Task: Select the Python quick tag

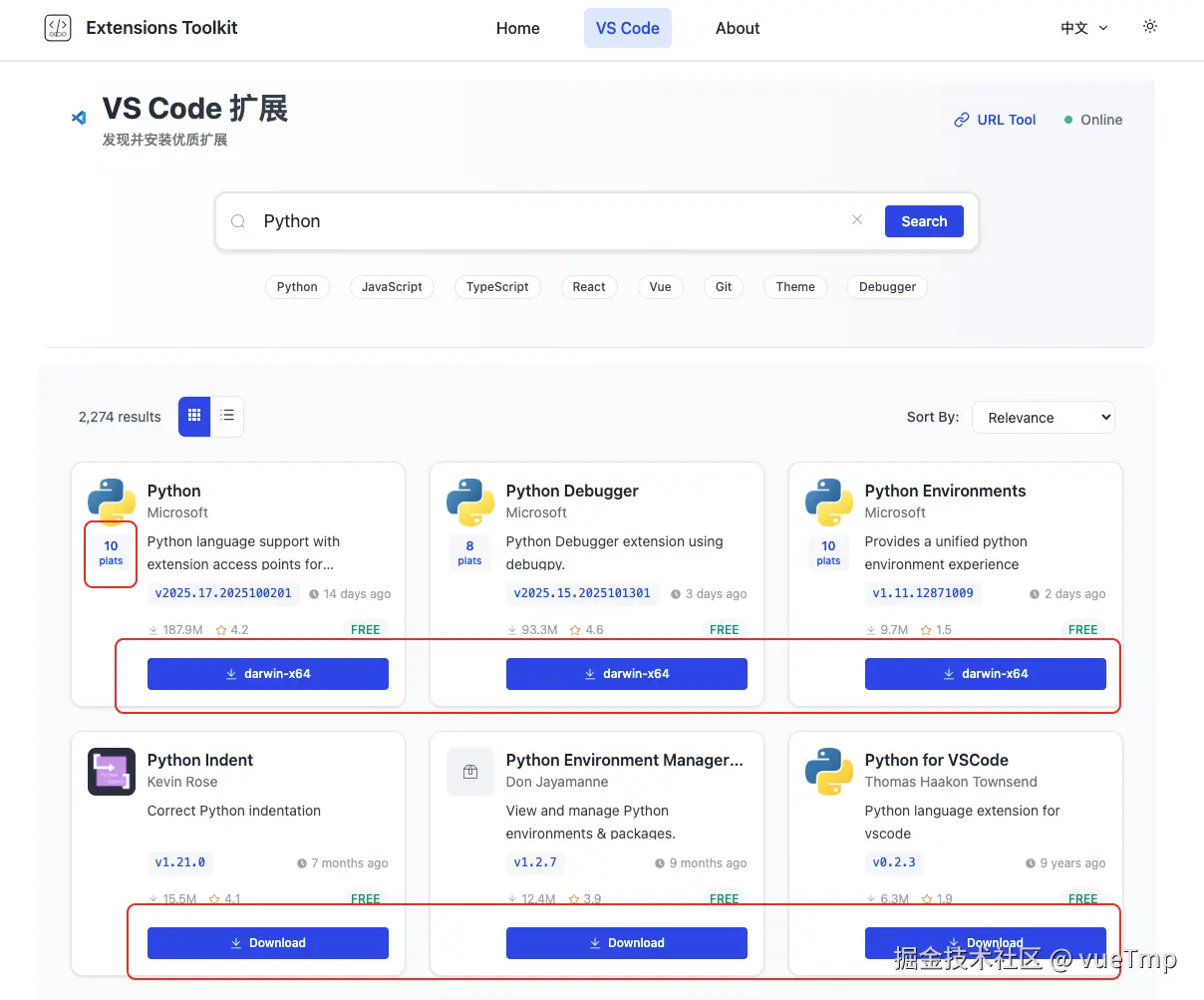Action: point(297,287)
